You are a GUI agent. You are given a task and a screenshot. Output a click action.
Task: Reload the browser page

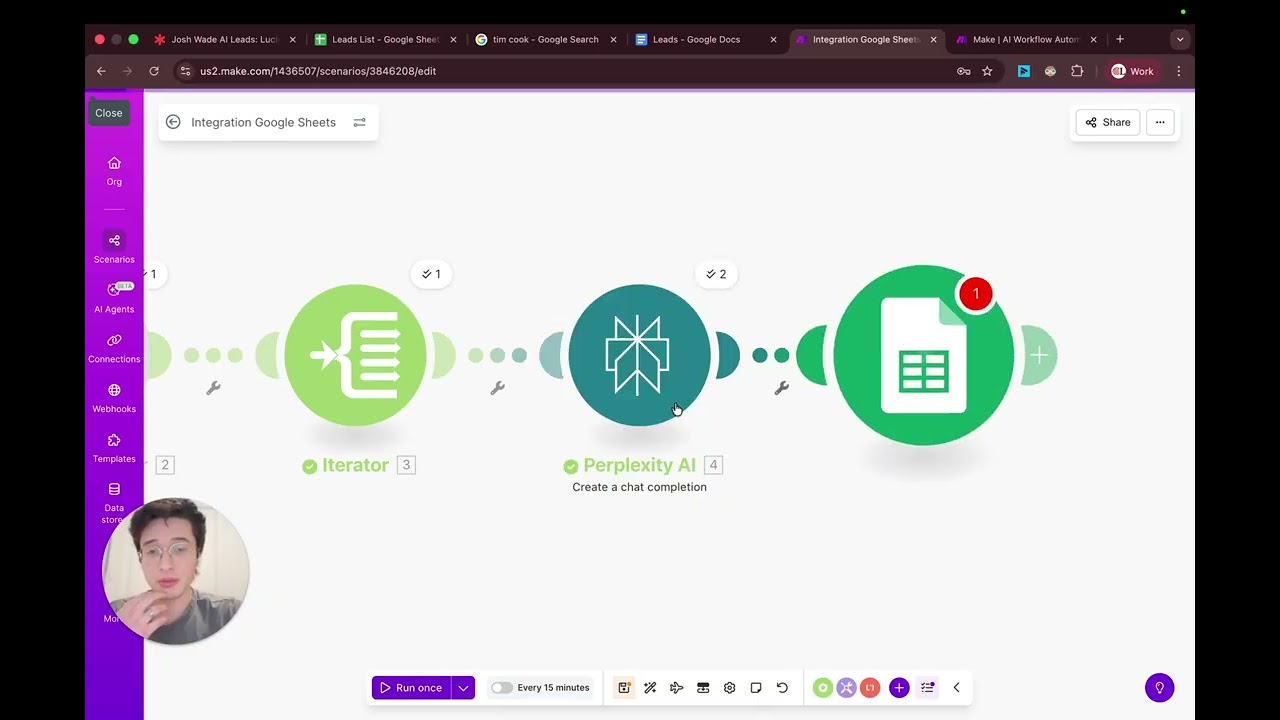pyautogui.click(x=154, y=71)
